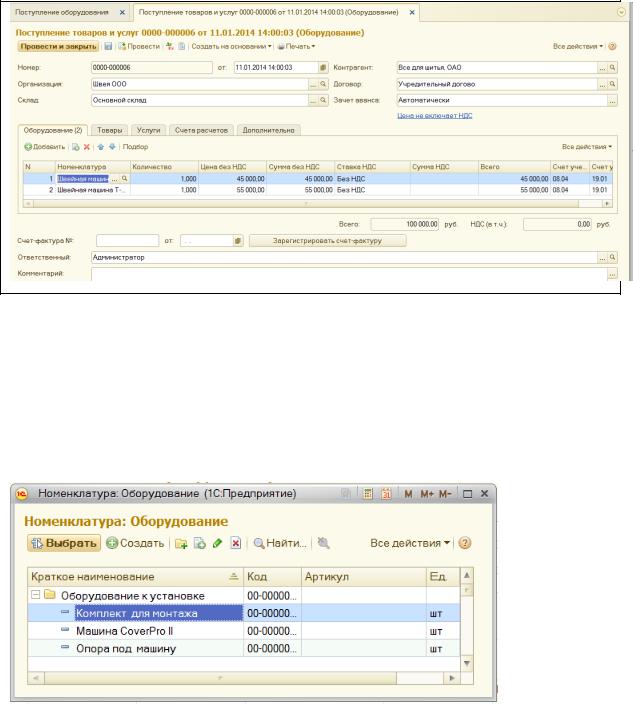
Task: Click the ellipsis select button for Контрагент
Action: (602, 67)
